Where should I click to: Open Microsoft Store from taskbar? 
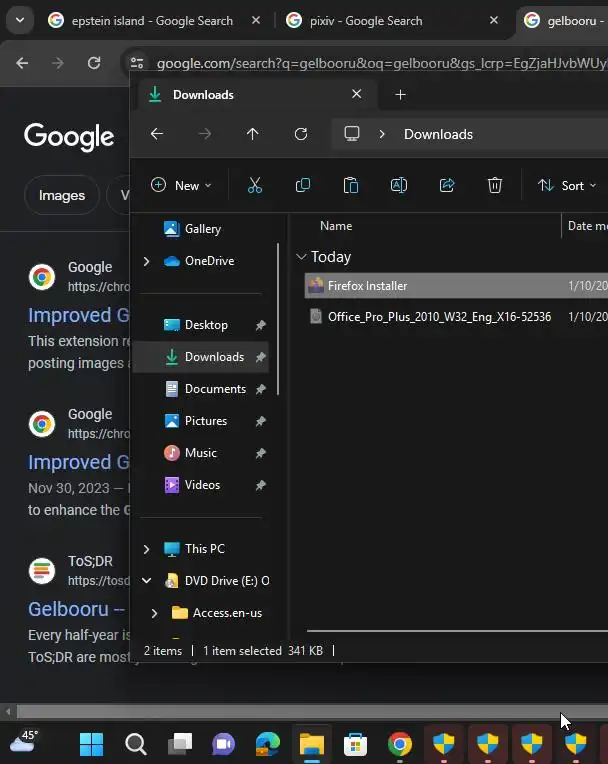point(355,744)
